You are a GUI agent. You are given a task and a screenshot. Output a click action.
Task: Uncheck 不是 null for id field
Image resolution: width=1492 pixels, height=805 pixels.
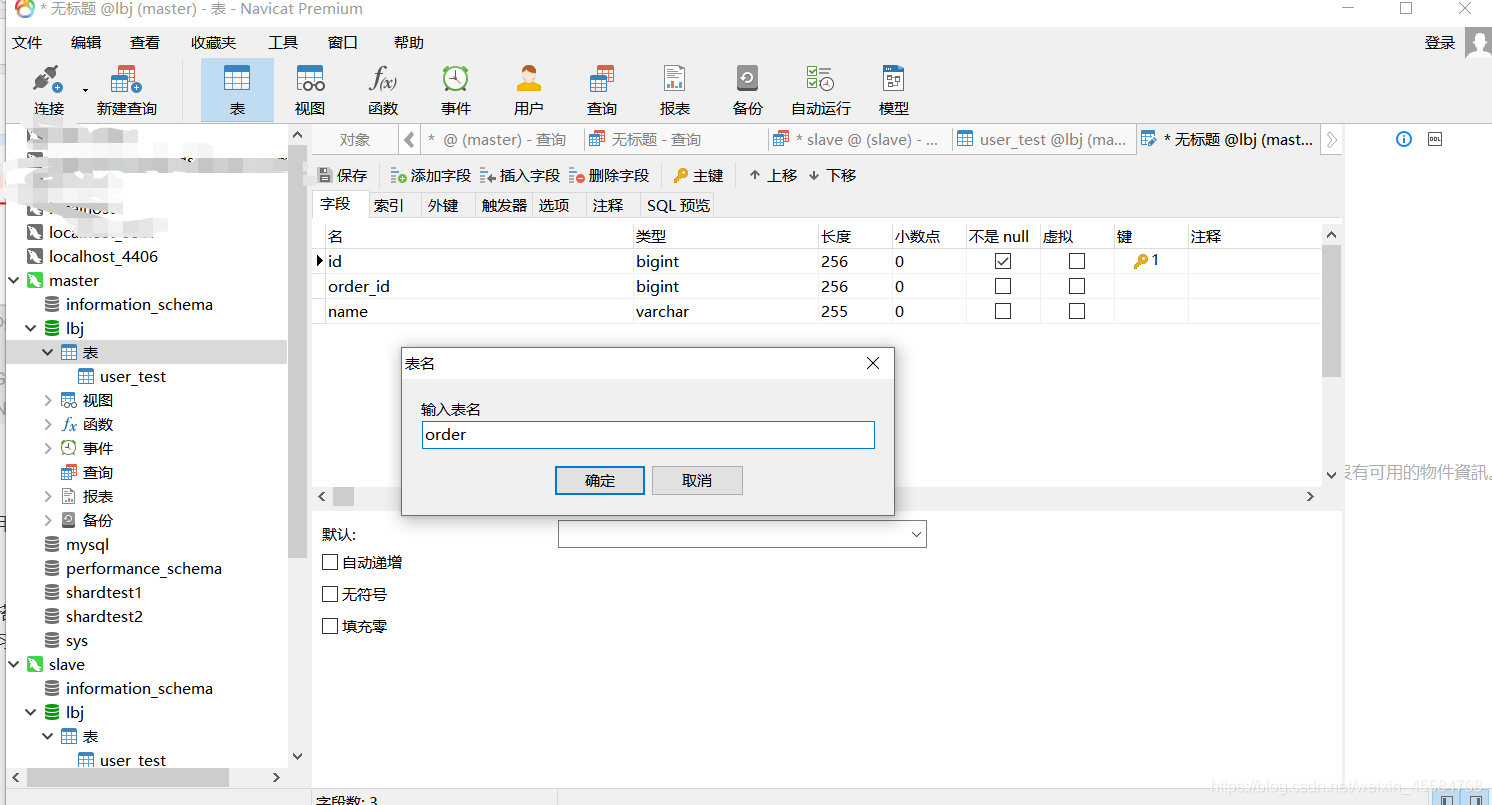[x=1003, y=261]
